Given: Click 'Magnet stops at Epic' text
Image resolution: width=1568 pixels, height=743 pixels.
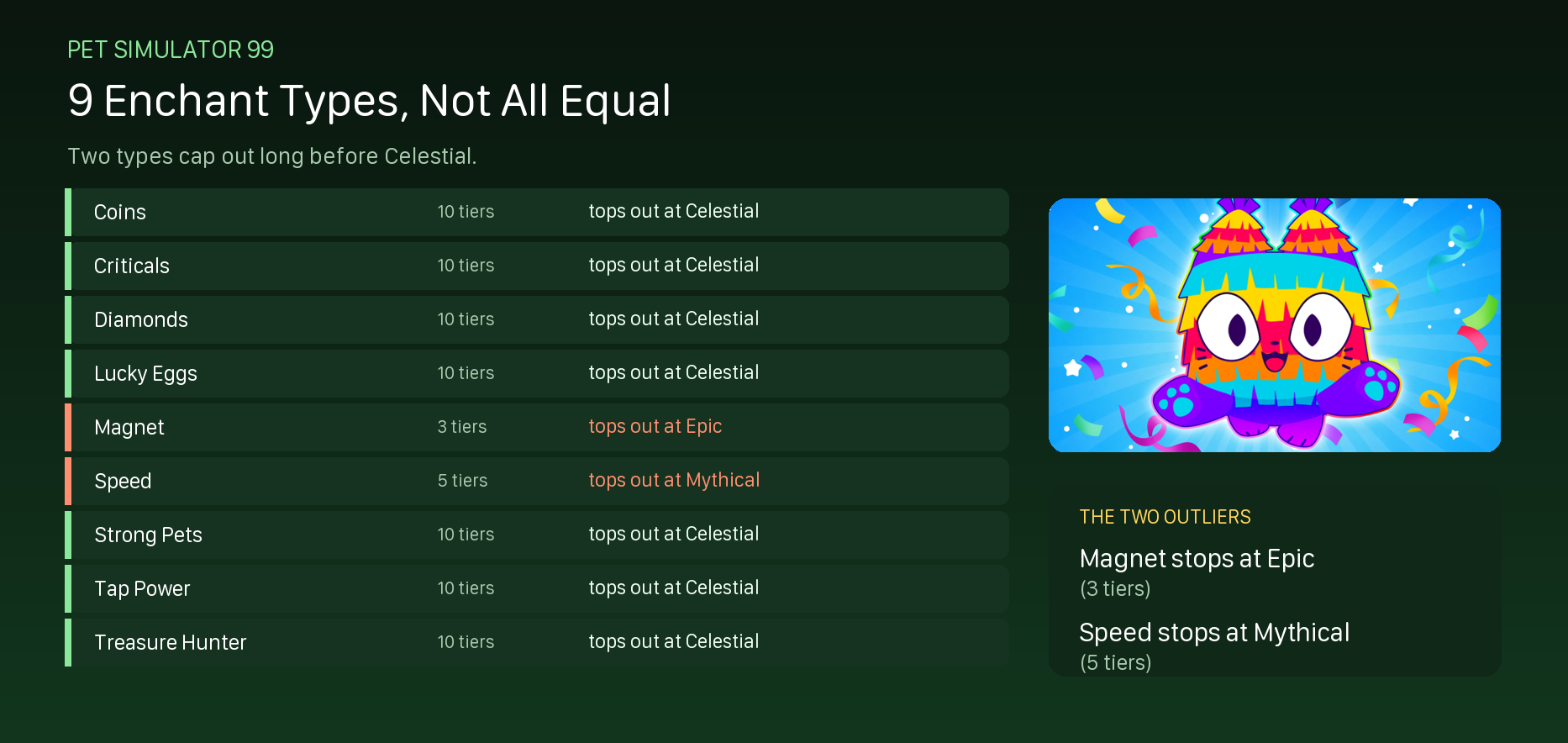Looking at the screenshot, I should click(x=1197, y=558).
